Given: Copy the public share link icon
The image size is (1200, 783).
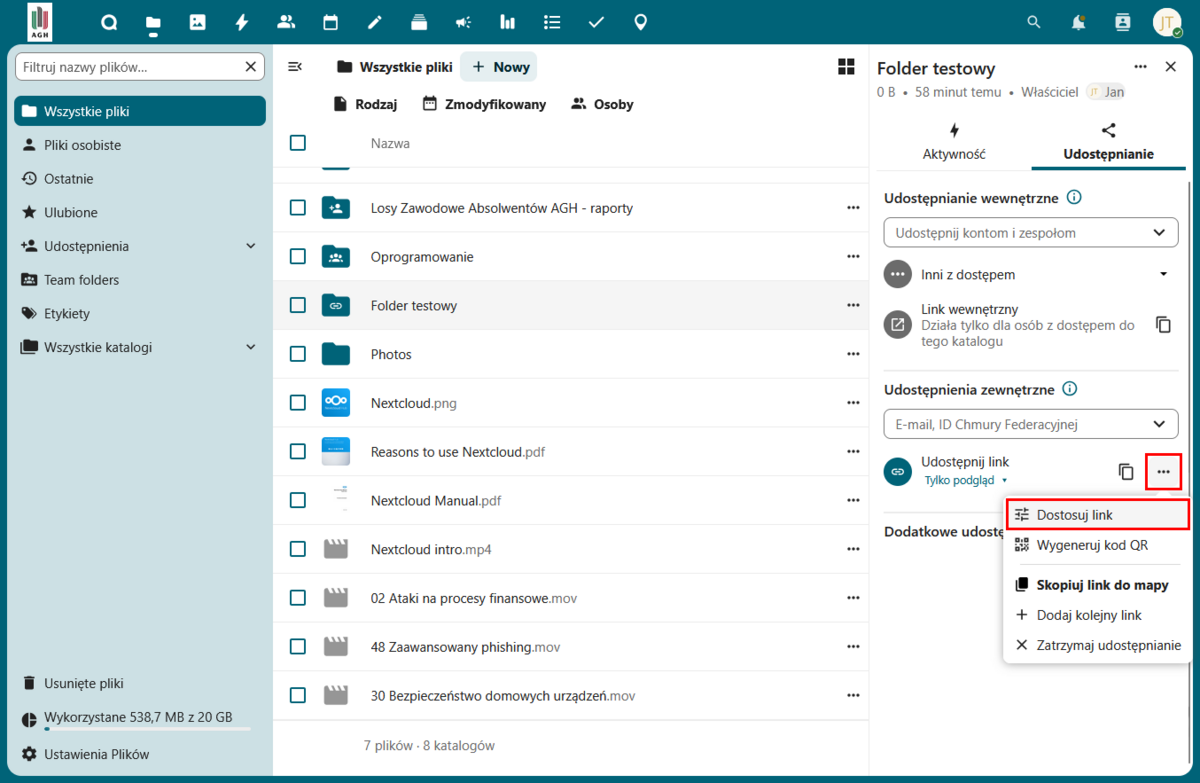Looking at the screenshot, I should click(1126, 471).
